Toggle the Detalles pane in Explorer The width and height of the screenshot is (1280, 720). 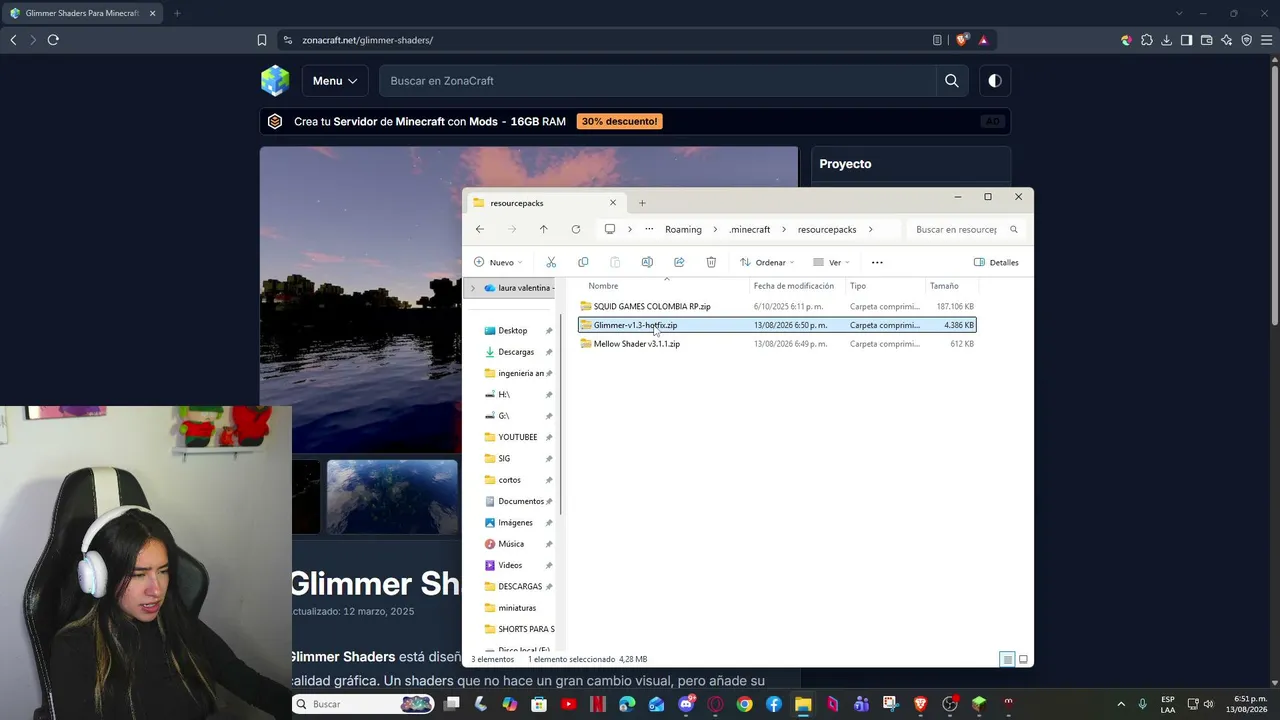click(x=996, y=262)
